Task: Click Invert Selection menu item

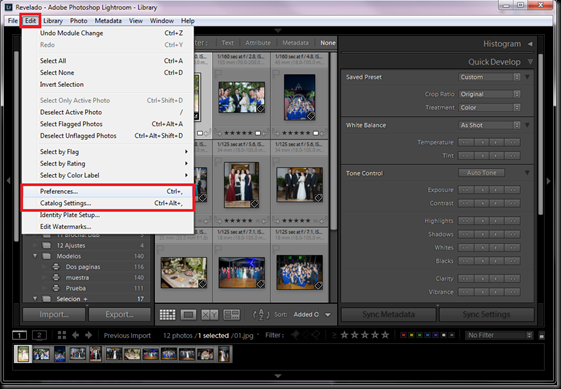Action: point(108,84)
